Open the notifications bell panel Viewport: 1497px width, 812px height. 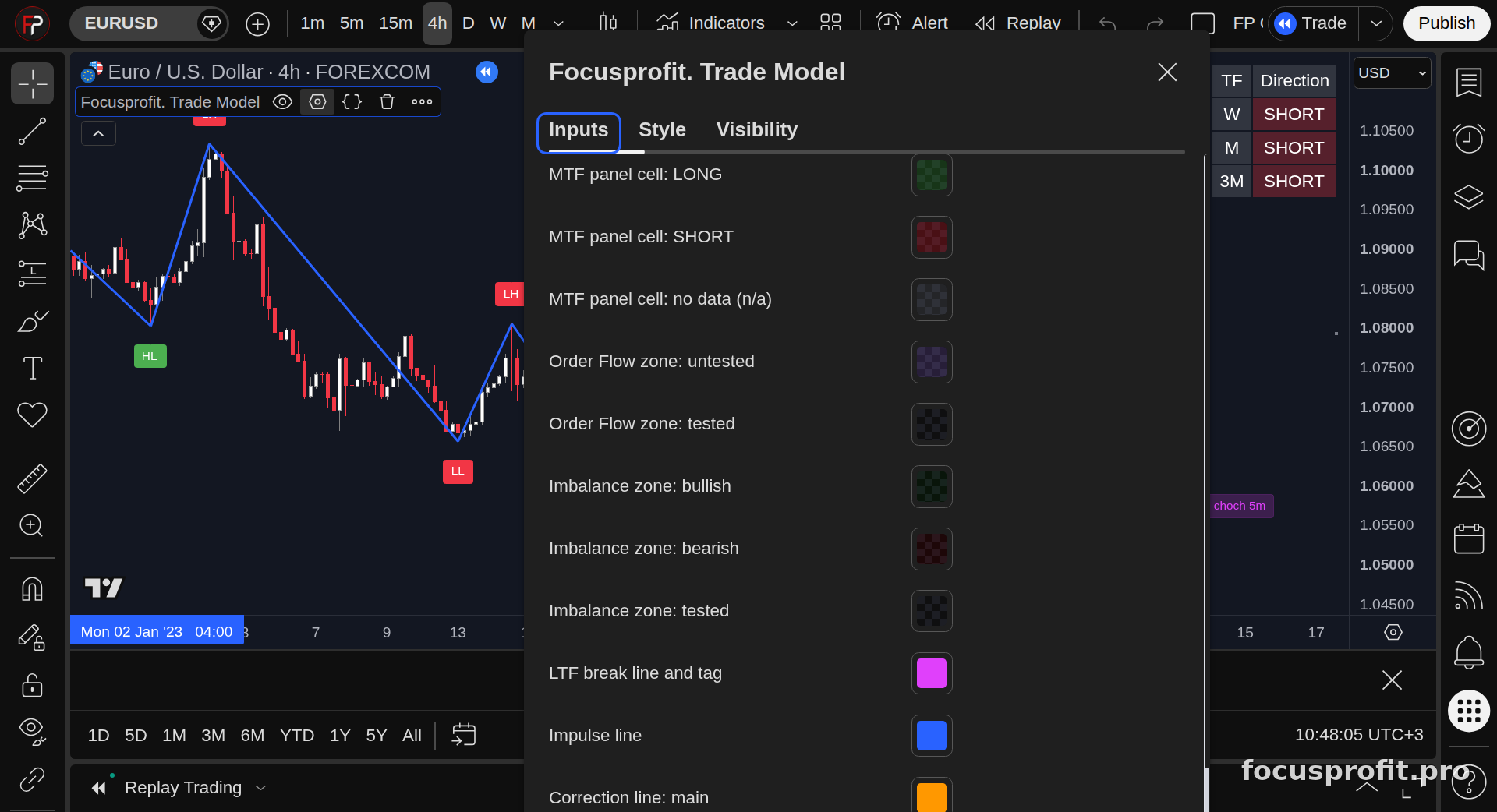click(x=1469, y=651)
